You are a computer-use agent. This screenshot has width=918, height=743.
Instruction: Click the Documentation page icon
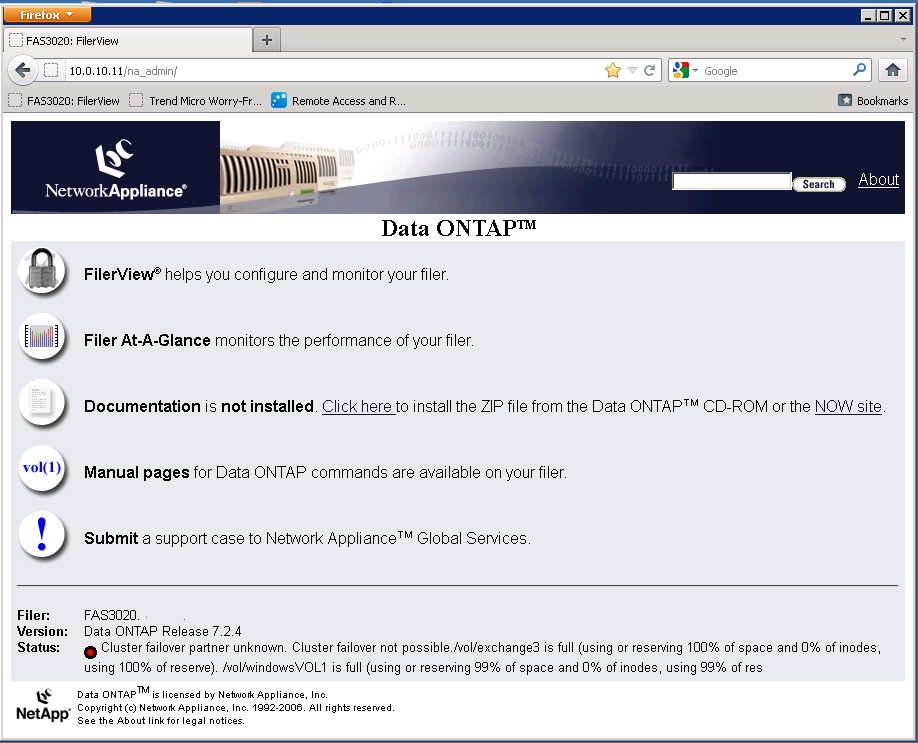[x=42, y=404]
